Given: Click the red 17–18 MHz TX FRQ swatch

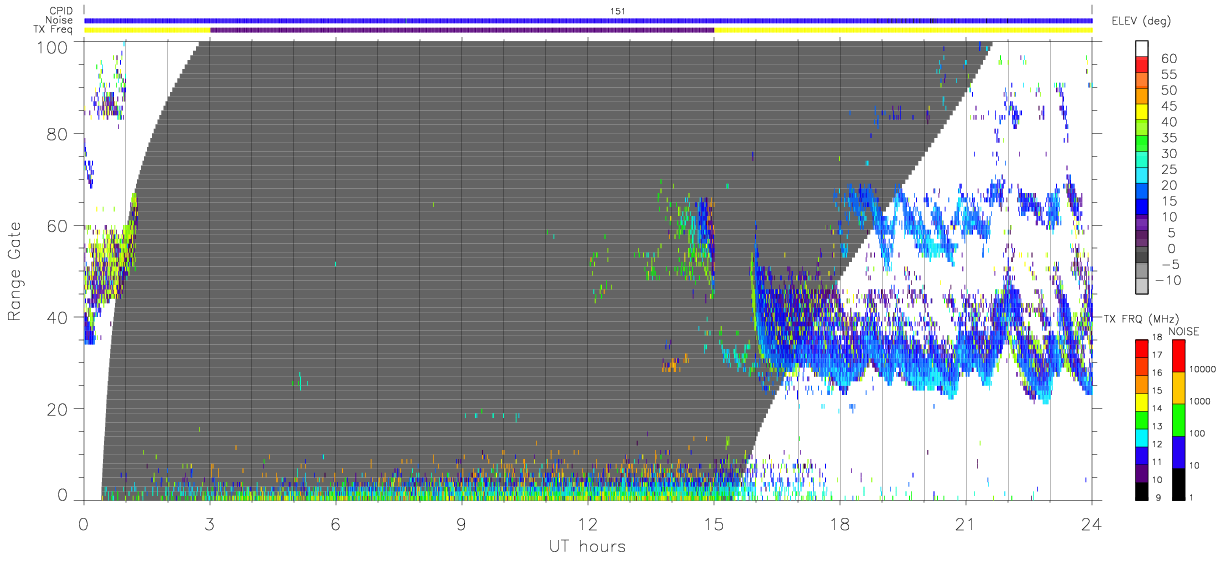Looking at the screenshot, I should tap(1142, 349).
